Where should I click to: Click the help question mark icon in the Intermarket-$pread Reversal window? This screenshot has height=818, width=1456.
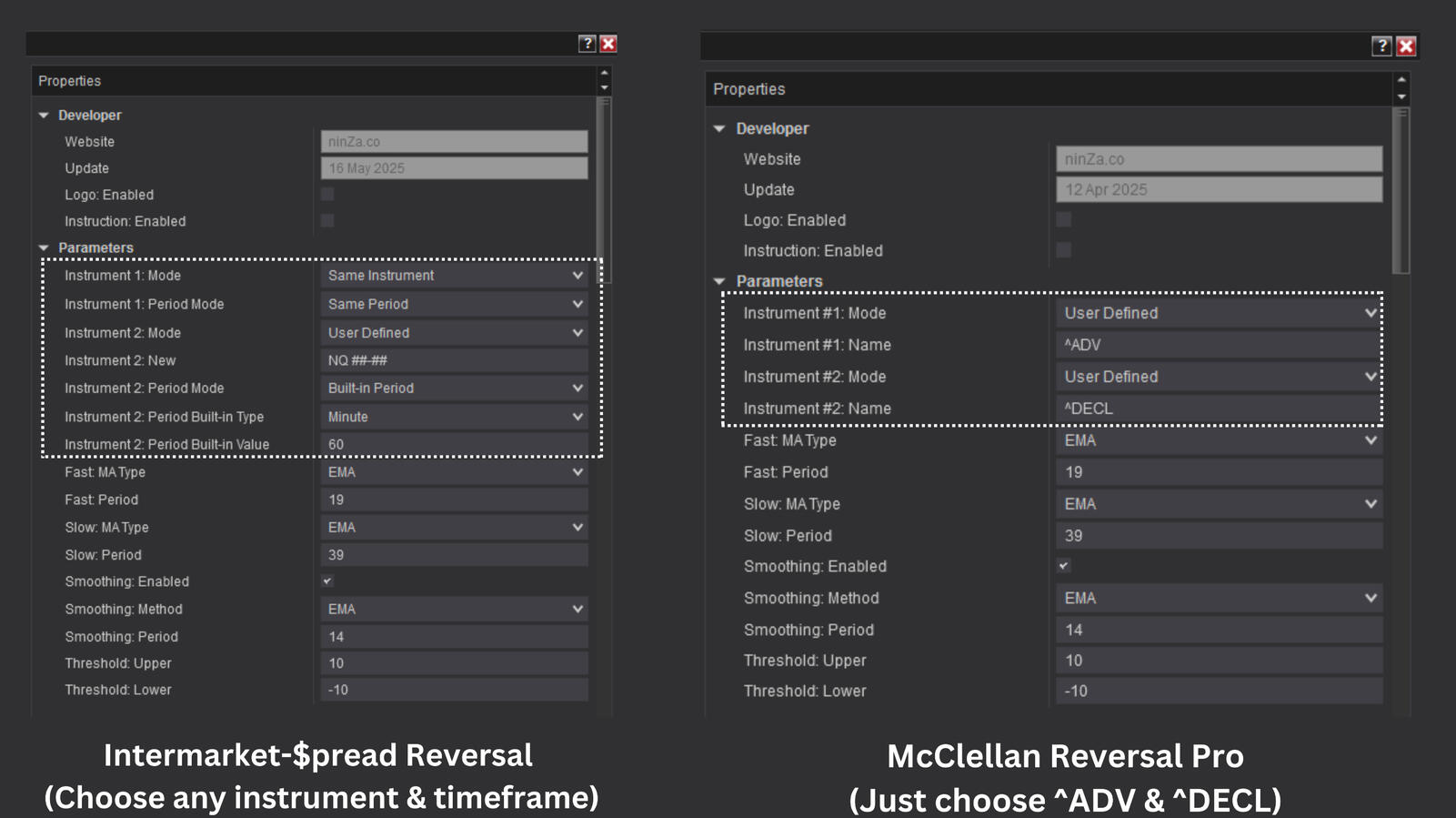[587, 44]
